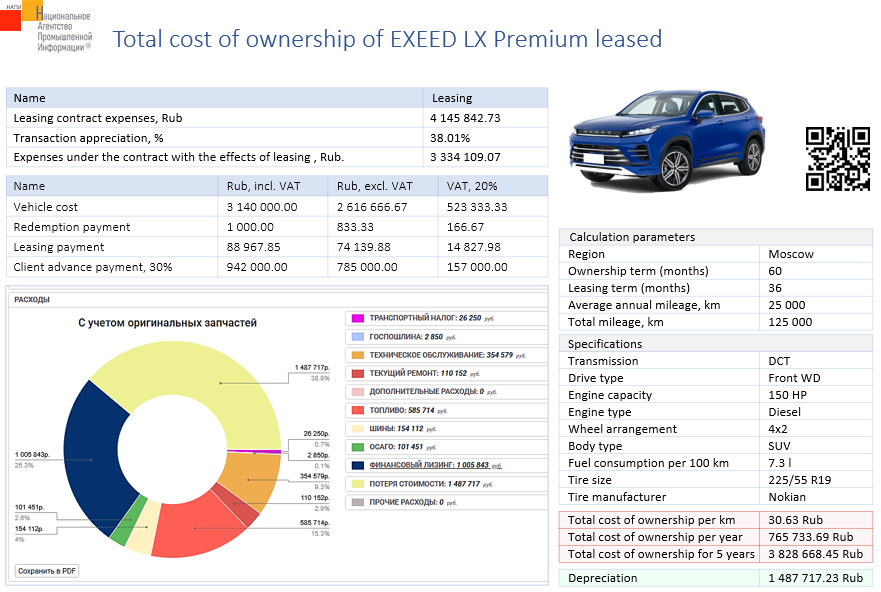Click the orange maintenance slice of the donut chart

250,480
